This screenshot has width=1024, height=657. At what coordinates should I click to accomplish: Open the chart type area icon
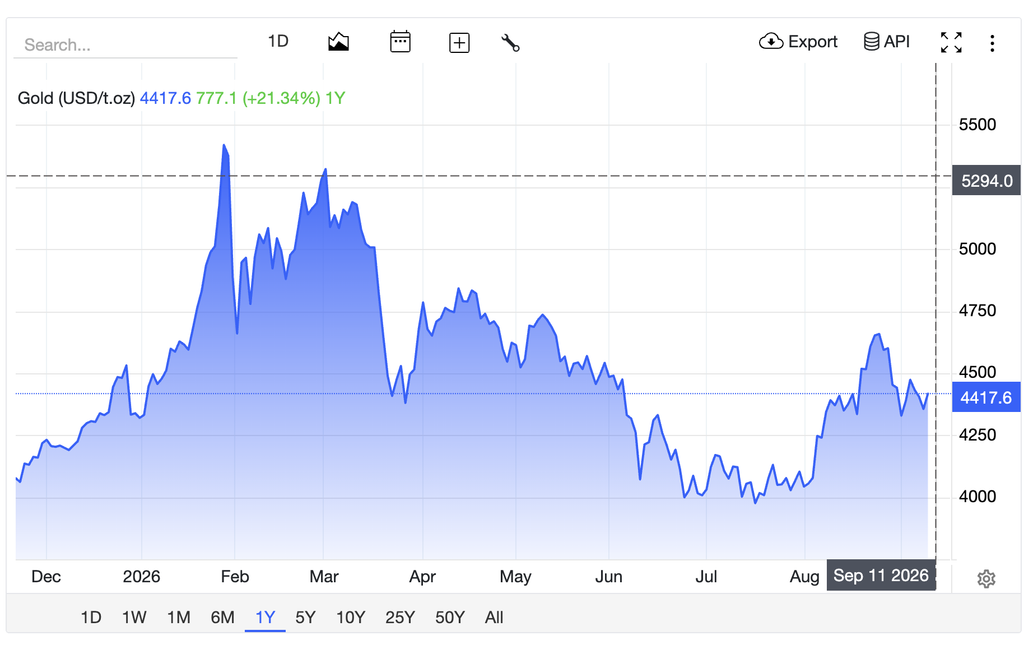(x=338, y=42)
